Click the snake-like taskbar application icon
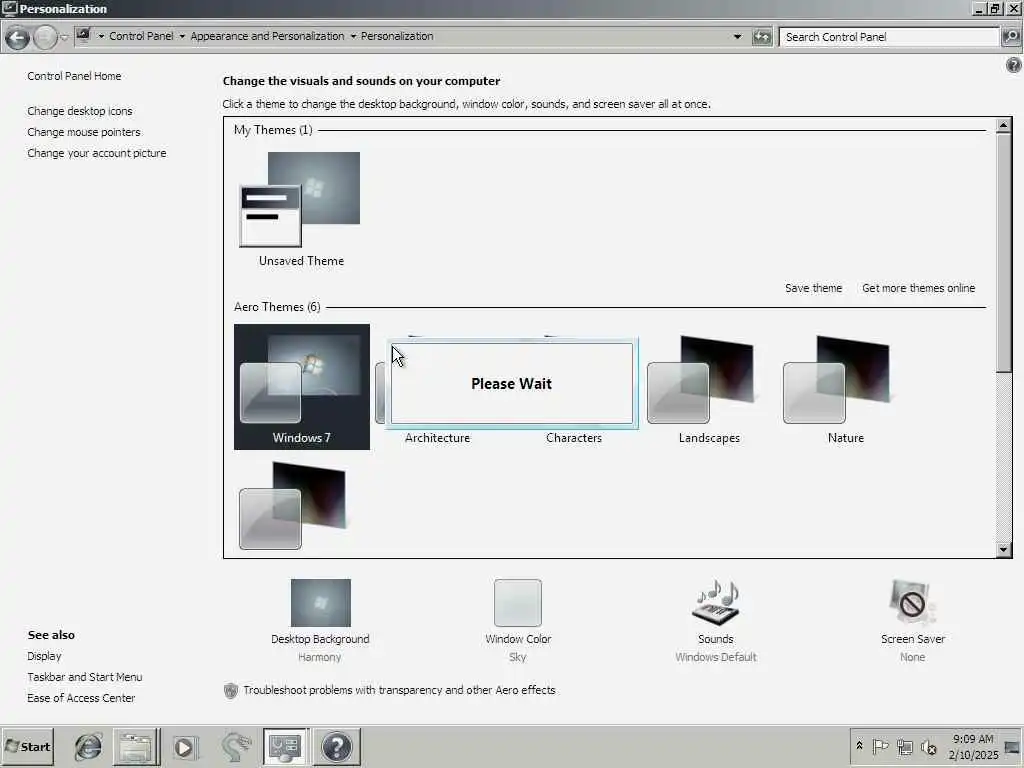 (236, 747)
